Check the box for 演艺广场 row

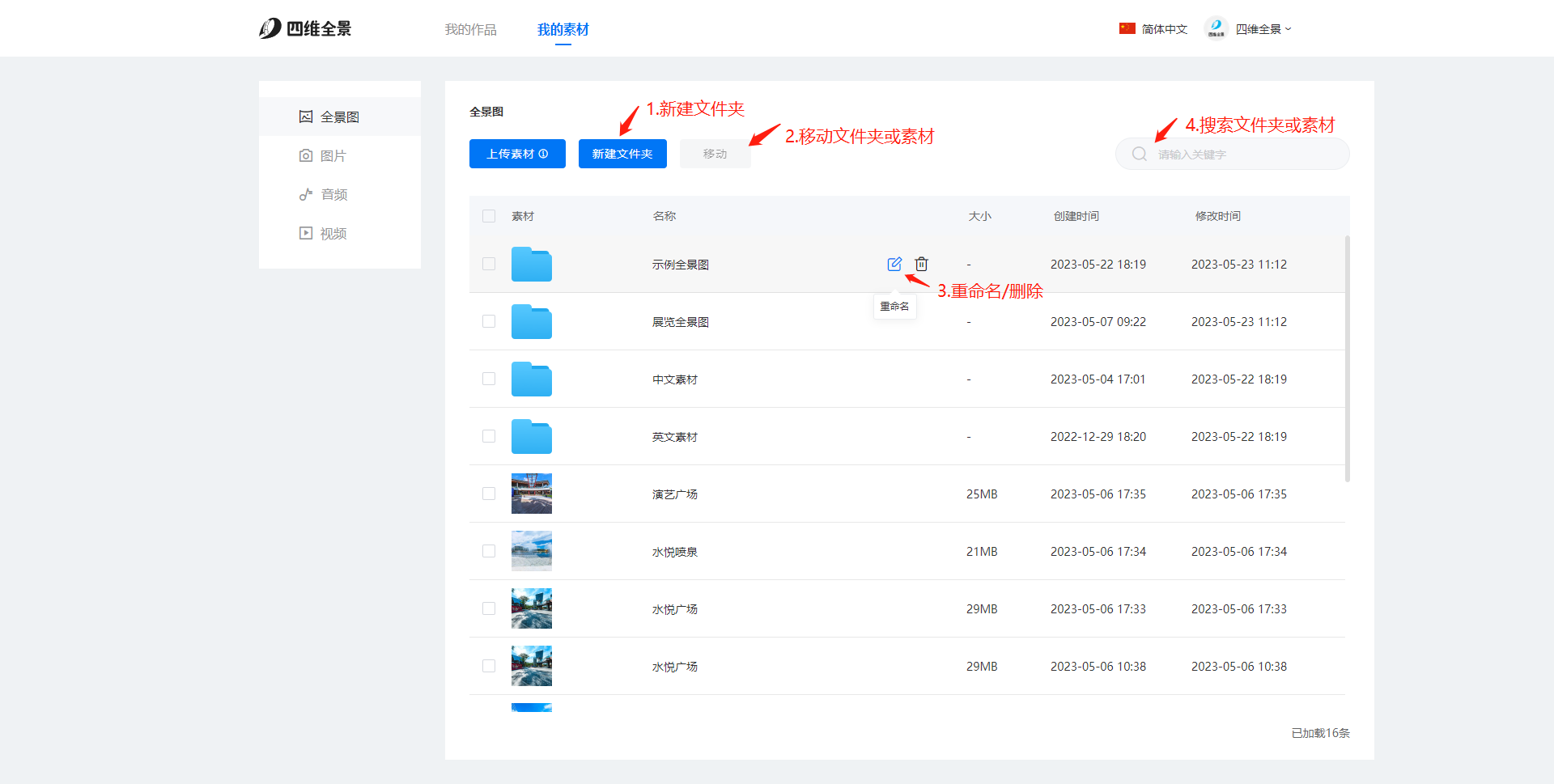click(489, 494)
